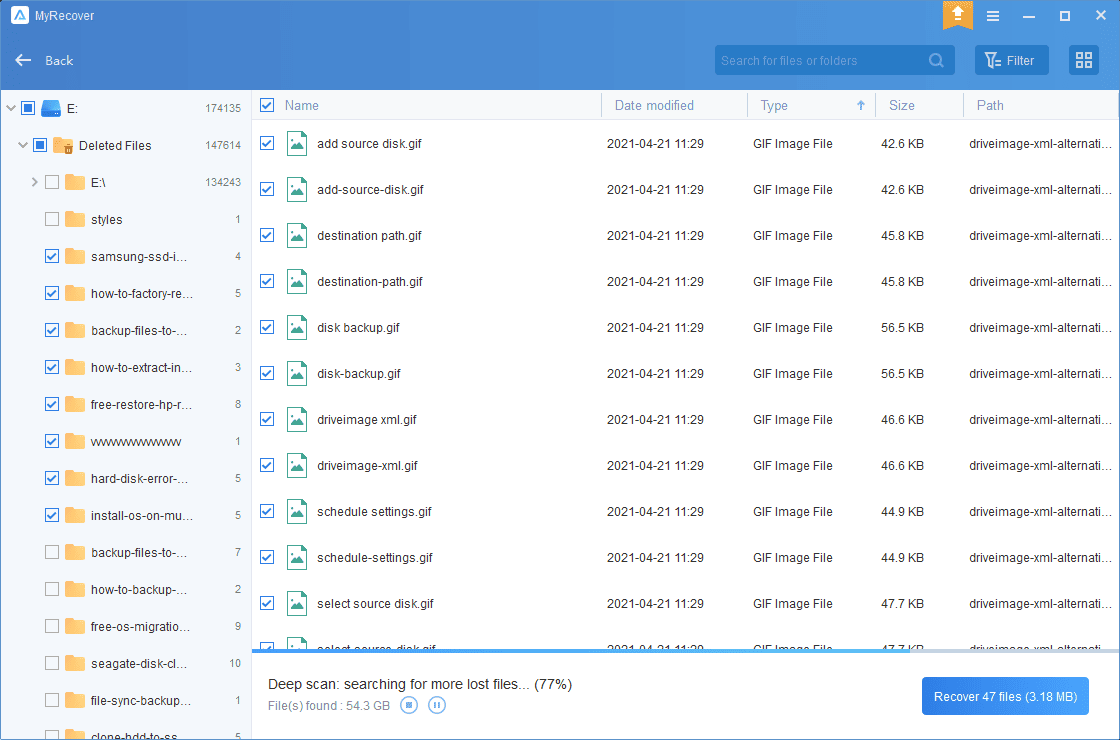Click the GIF icon for select source disk.gif

pyautogui.click(x=296, y=604)
